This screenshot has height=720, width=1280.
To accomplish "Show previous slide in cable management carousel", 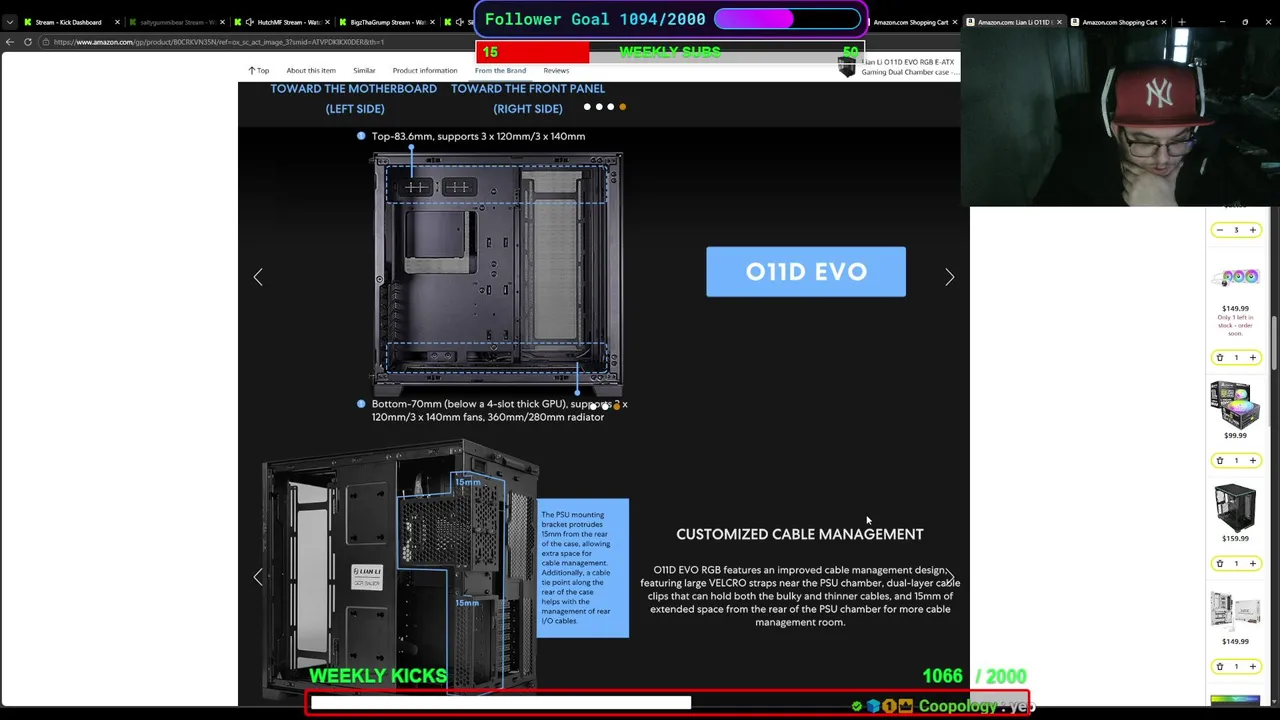I will (x=258, y=577).
